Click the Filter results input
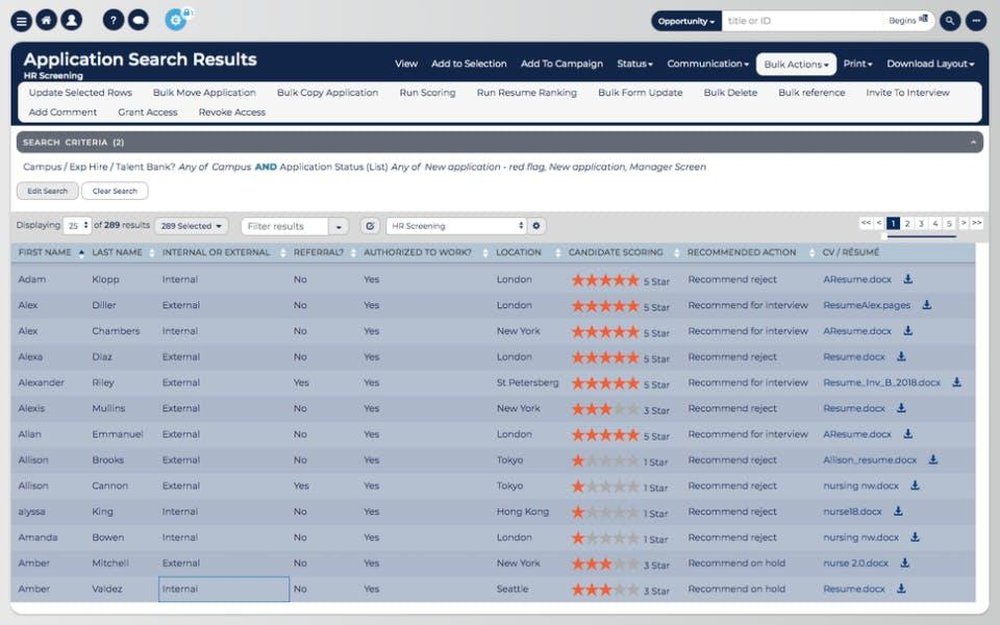The image size is (1000, 625). point(285,226)
